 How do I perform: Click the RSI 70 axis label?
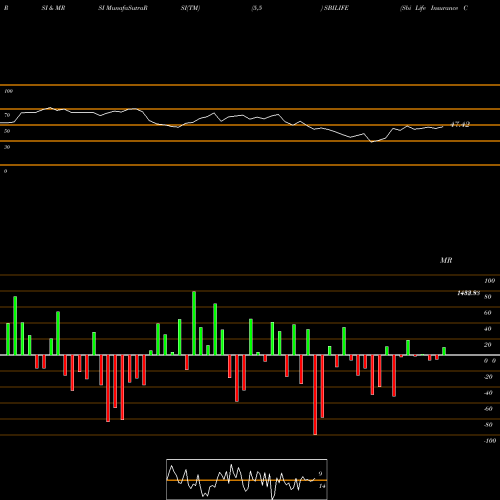point(7,115)
